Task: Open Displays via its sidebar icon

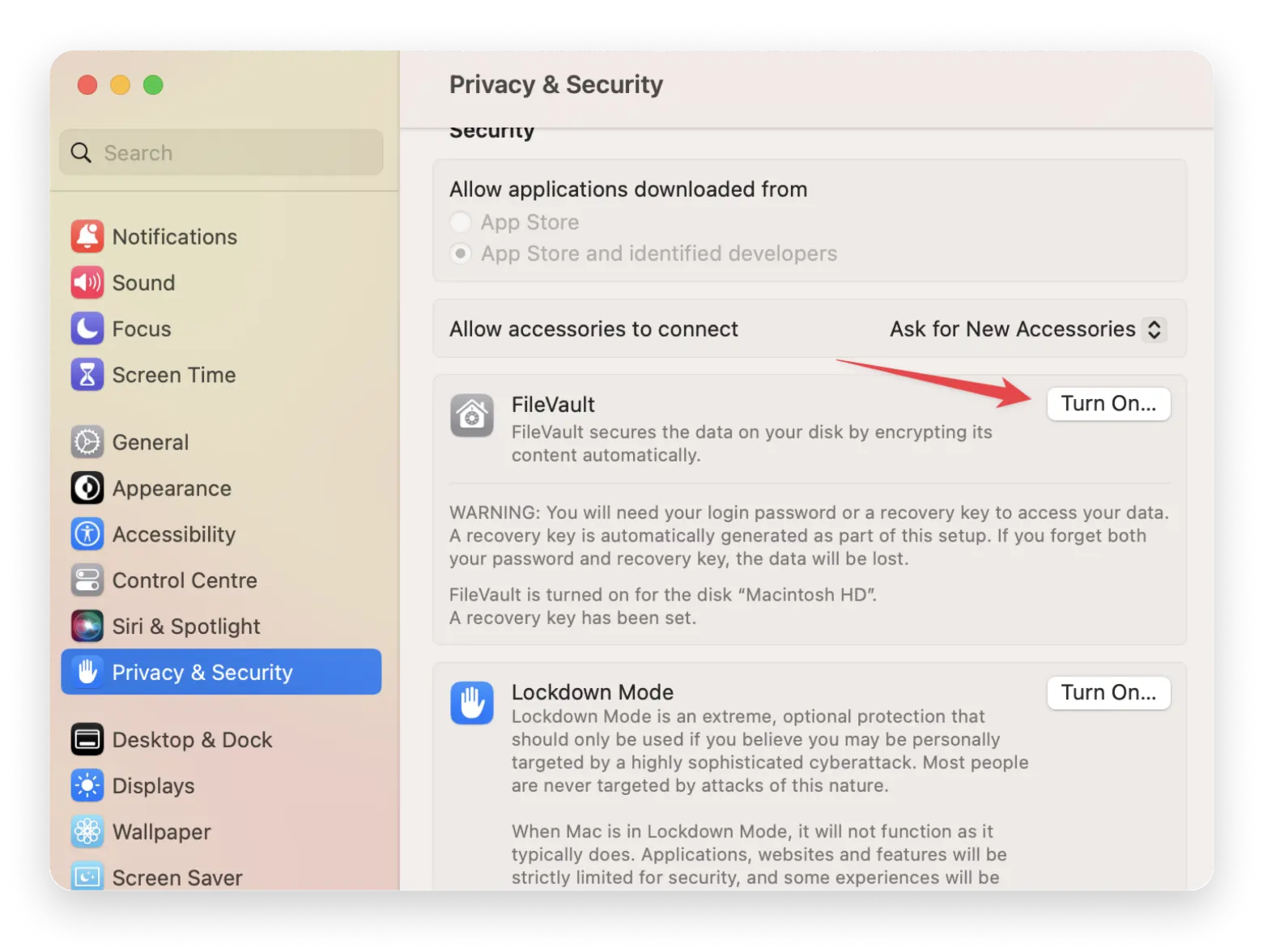Action: click(87, 785)
